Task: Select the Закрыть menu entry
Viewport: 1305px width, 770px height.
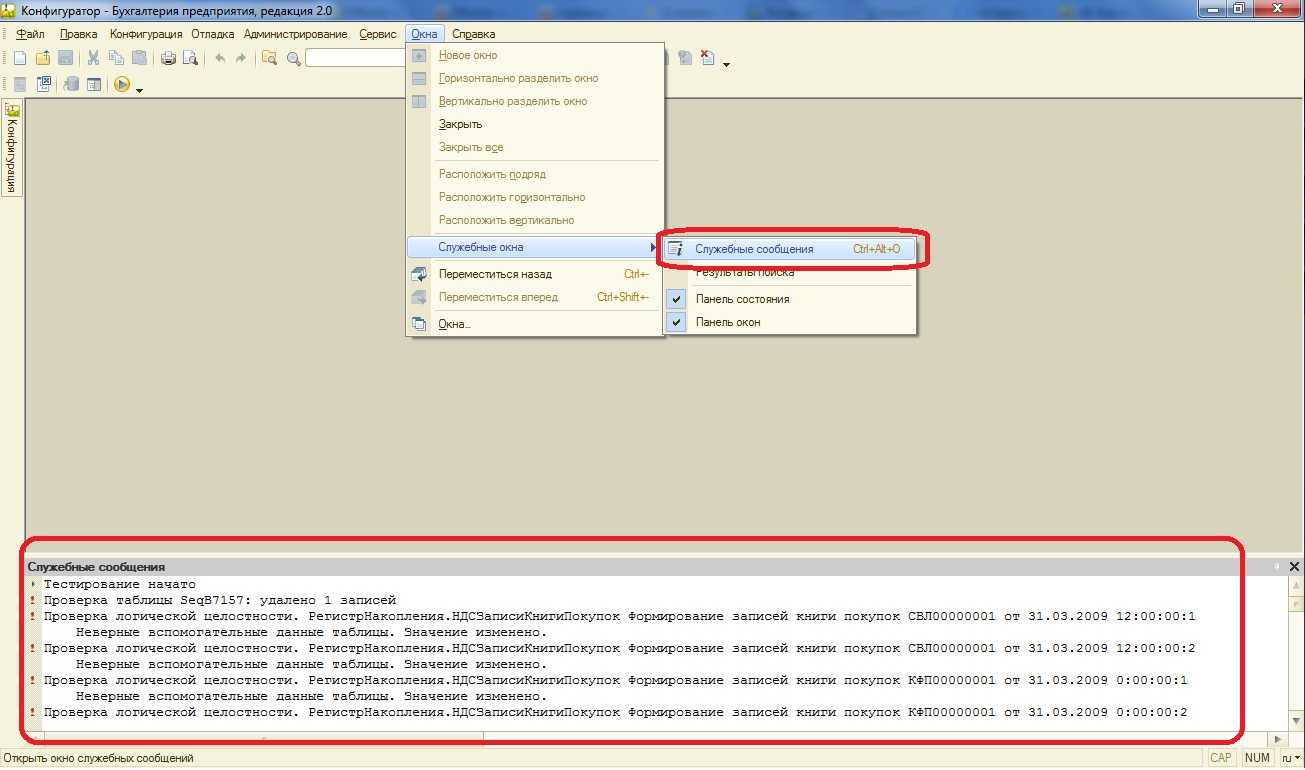Action: click(x=535, y=124)
